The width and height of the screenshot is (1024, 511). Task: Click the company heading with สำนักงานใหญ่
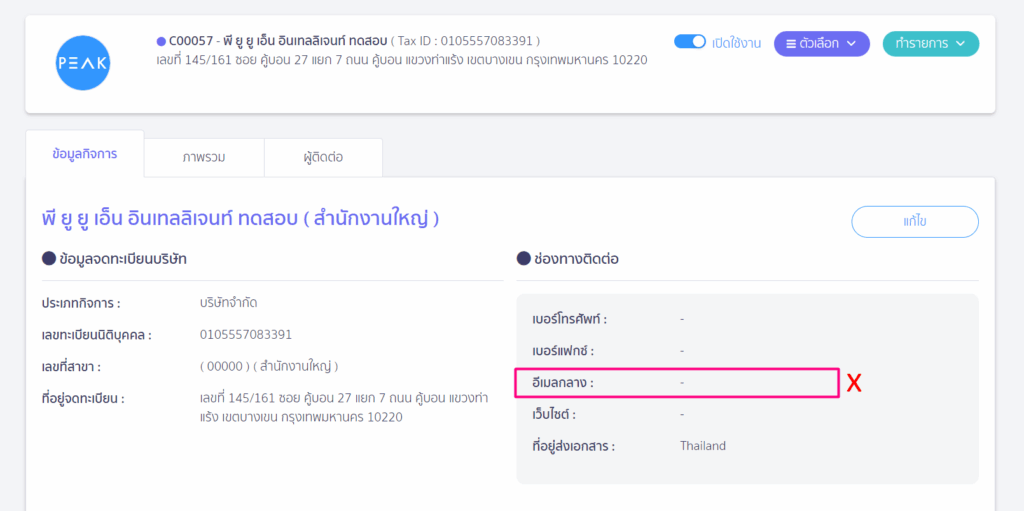click(x=240, y=218)
